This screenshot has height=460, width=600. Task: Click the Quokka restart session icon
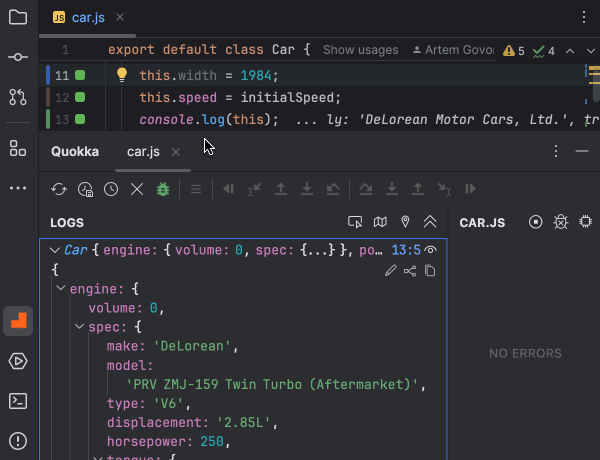(x=59, y=189)
